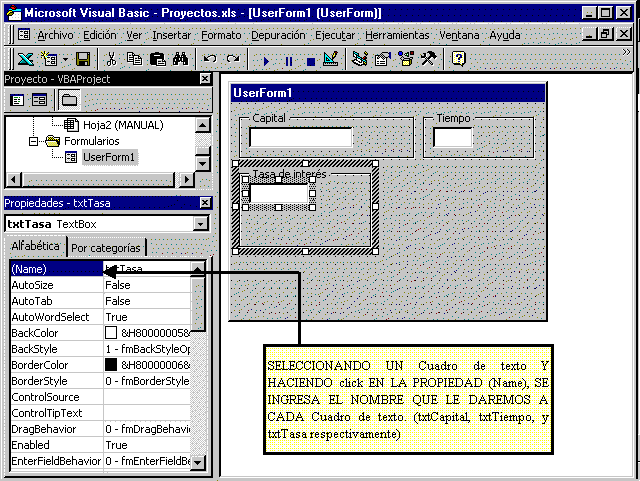The height and width of the screenshot is (481, 640).
Task: Open the Archivo menu
Action: tap(56, 36)
